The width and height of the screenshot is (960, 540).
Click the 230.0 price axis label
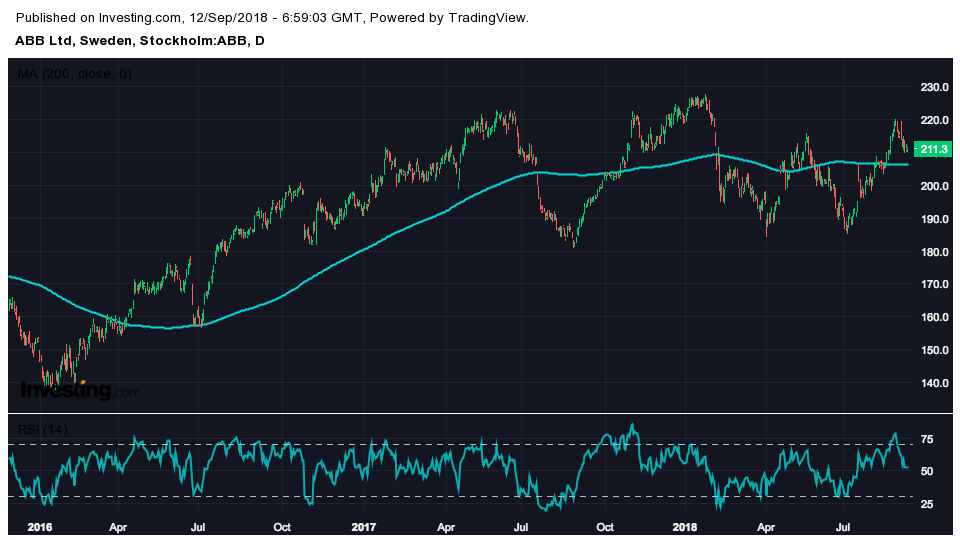pyautogui.click(x=934, y=88)
